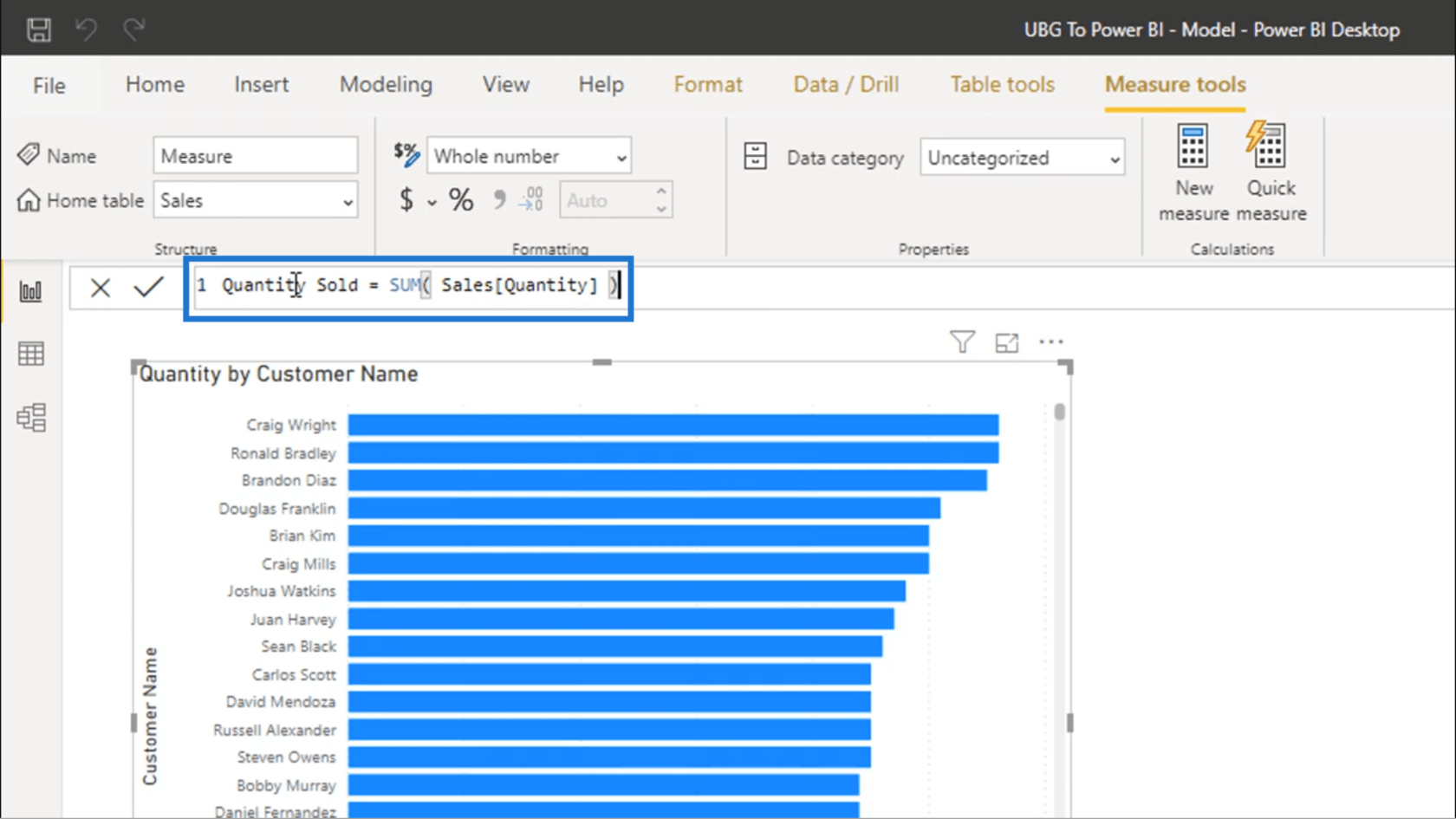
Task: Click the Bobby Murray label
Action: pos(286,785)
